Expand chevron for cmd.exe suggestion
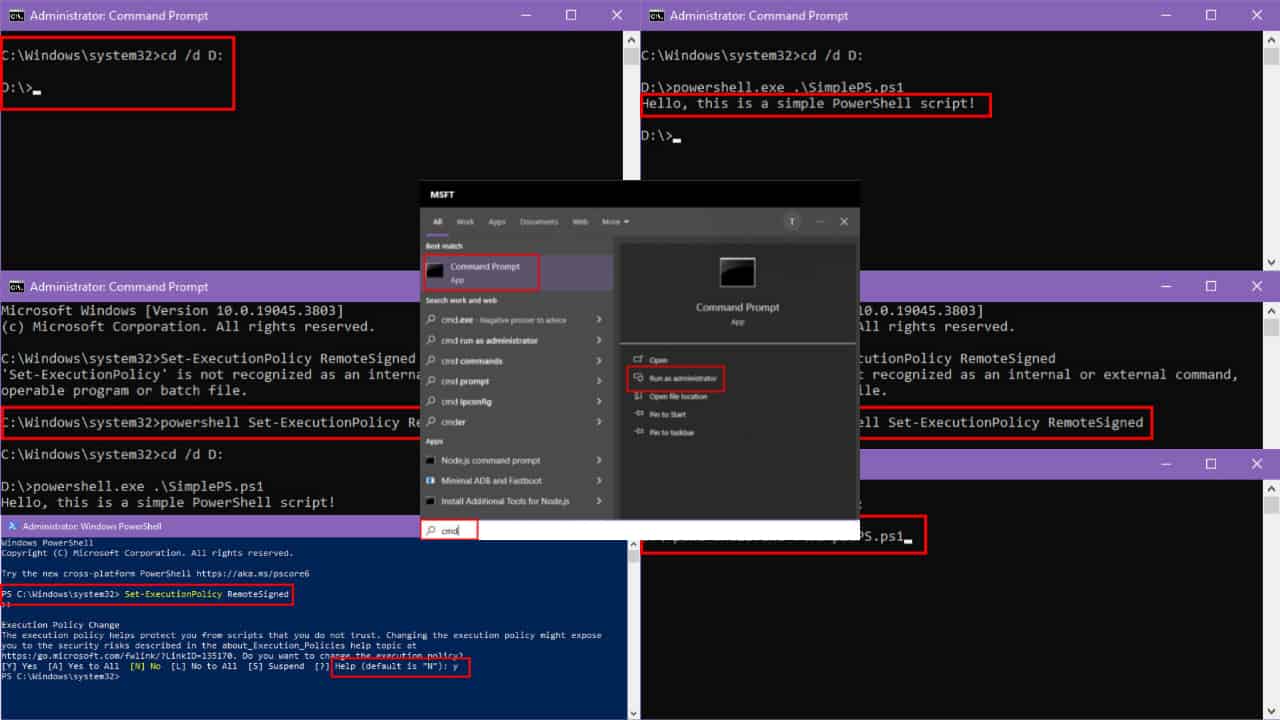The image size is (1280, 720). pos(599,320)
